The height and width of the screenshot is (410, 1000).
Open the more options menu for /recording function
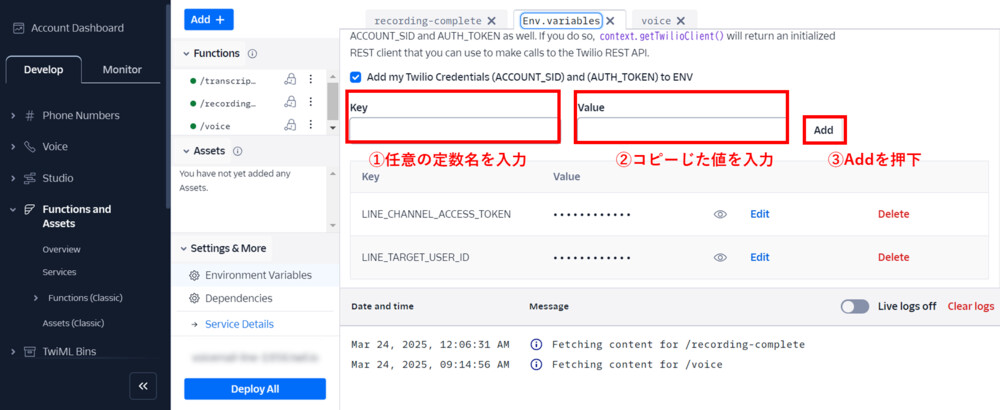(311, 102)
